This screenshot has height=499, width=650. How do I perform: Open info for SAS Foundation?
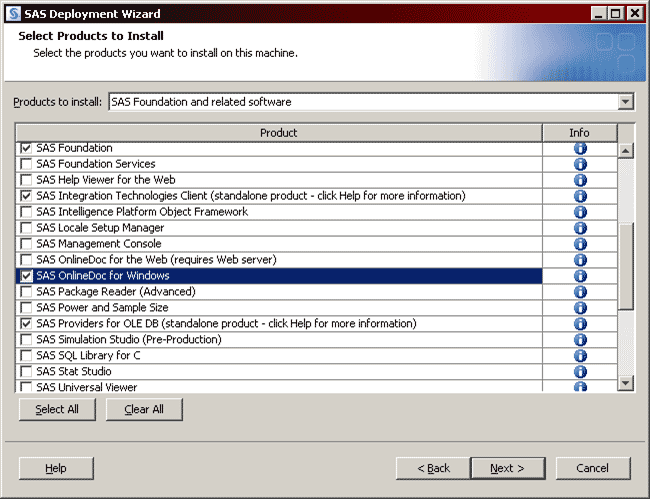coord(580,148)
